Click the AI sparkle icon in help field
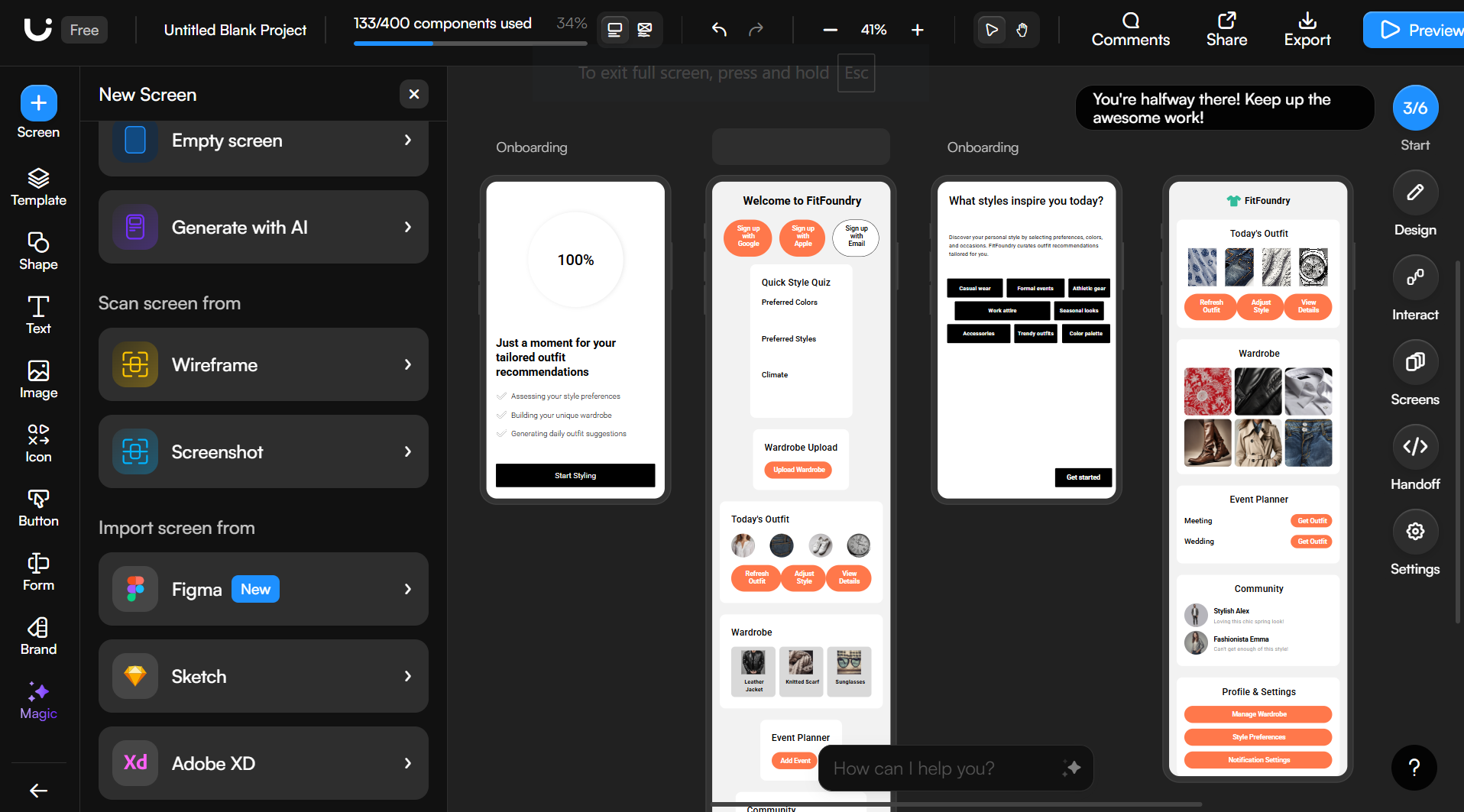Image resolution: width=1464 pixels, height=812 pixels. coord(1071,768)
